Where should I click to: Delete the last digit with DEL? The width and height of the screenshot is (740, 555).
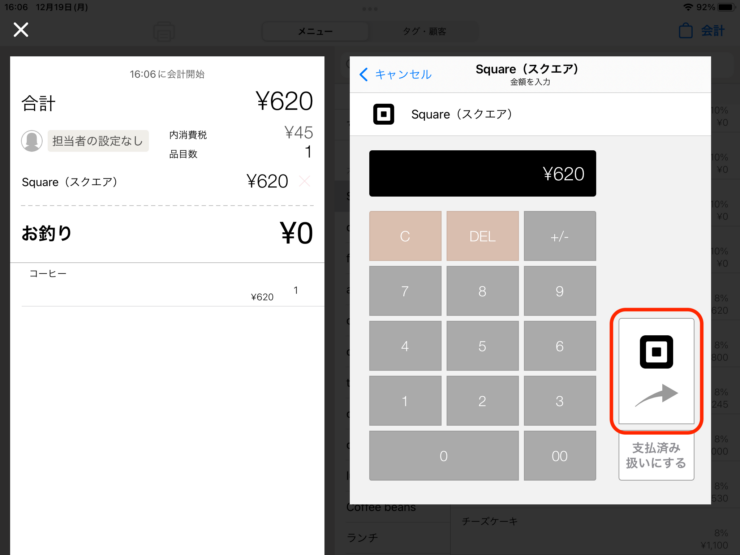tap(482, 236)
